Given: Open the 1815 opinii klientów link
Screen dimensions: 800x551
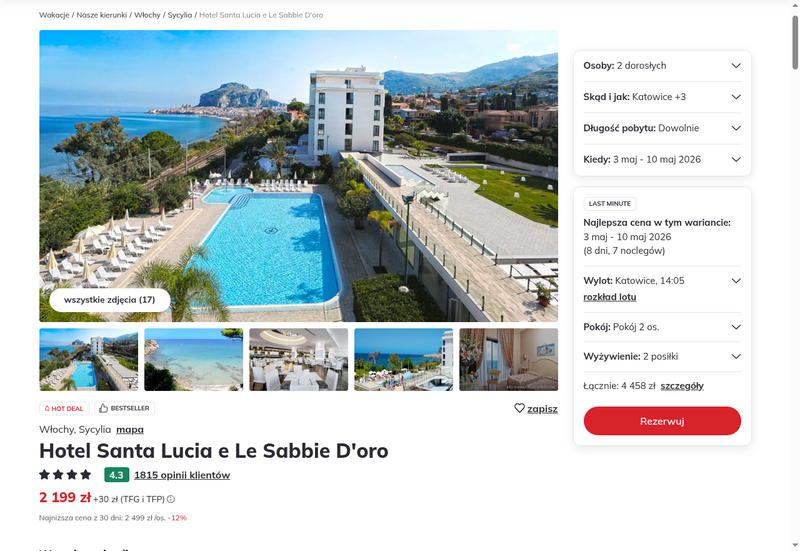Looking at the screenshot, I should (182, 475).
